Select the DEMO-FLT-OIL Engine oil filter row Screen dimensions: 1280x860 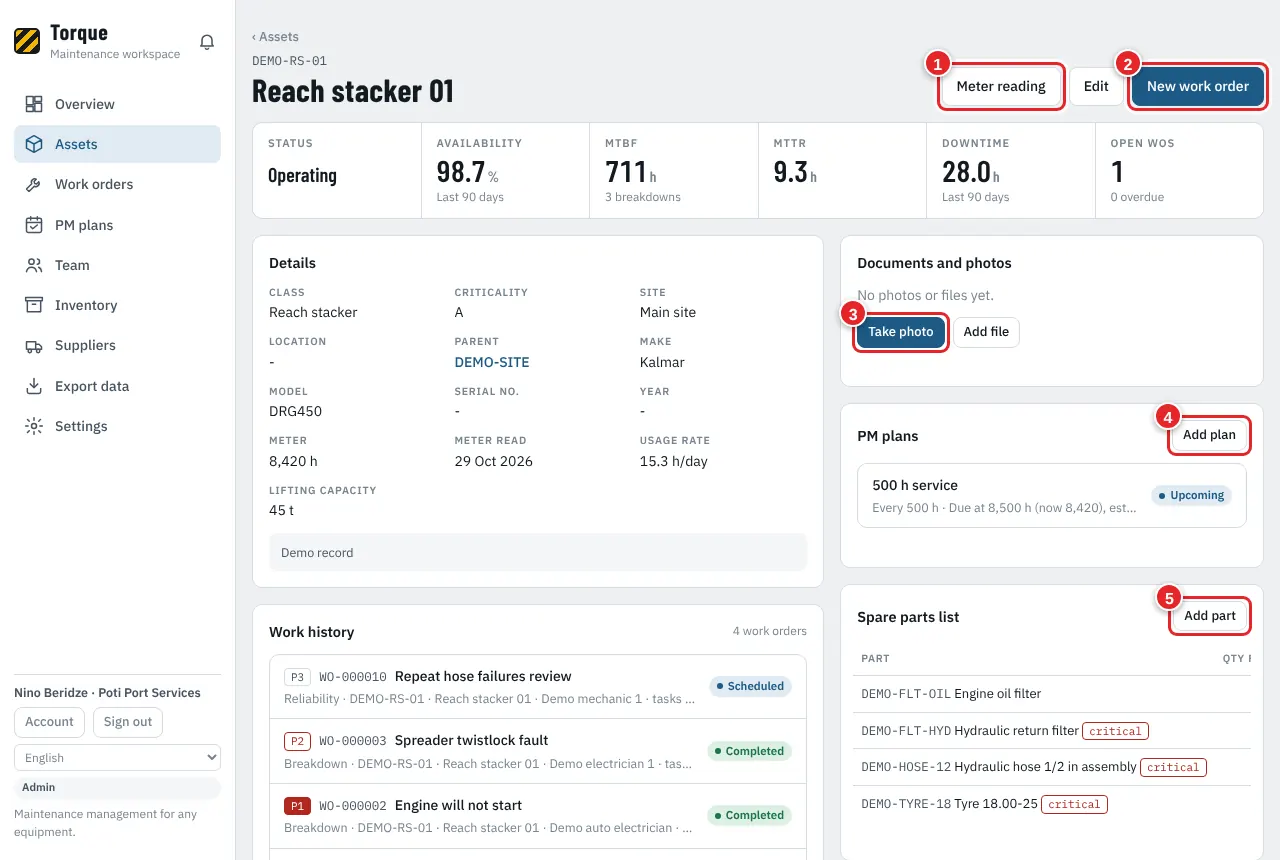(x=1054, y=694)
